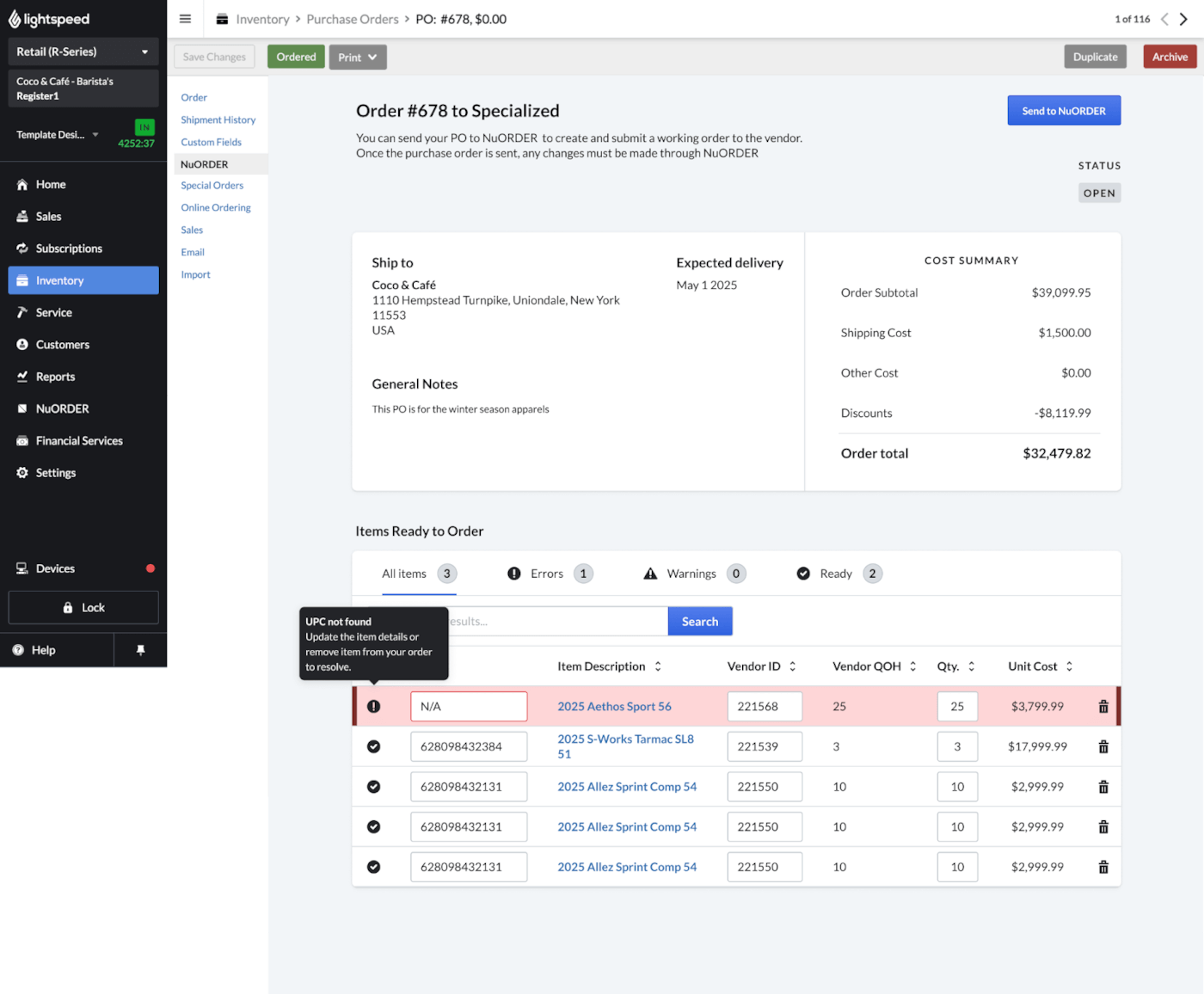This screenshot has width=1204, height=994.
Task: Click ready checkmark on S-Works Tarmac row
Action: (x=374, y=746)
